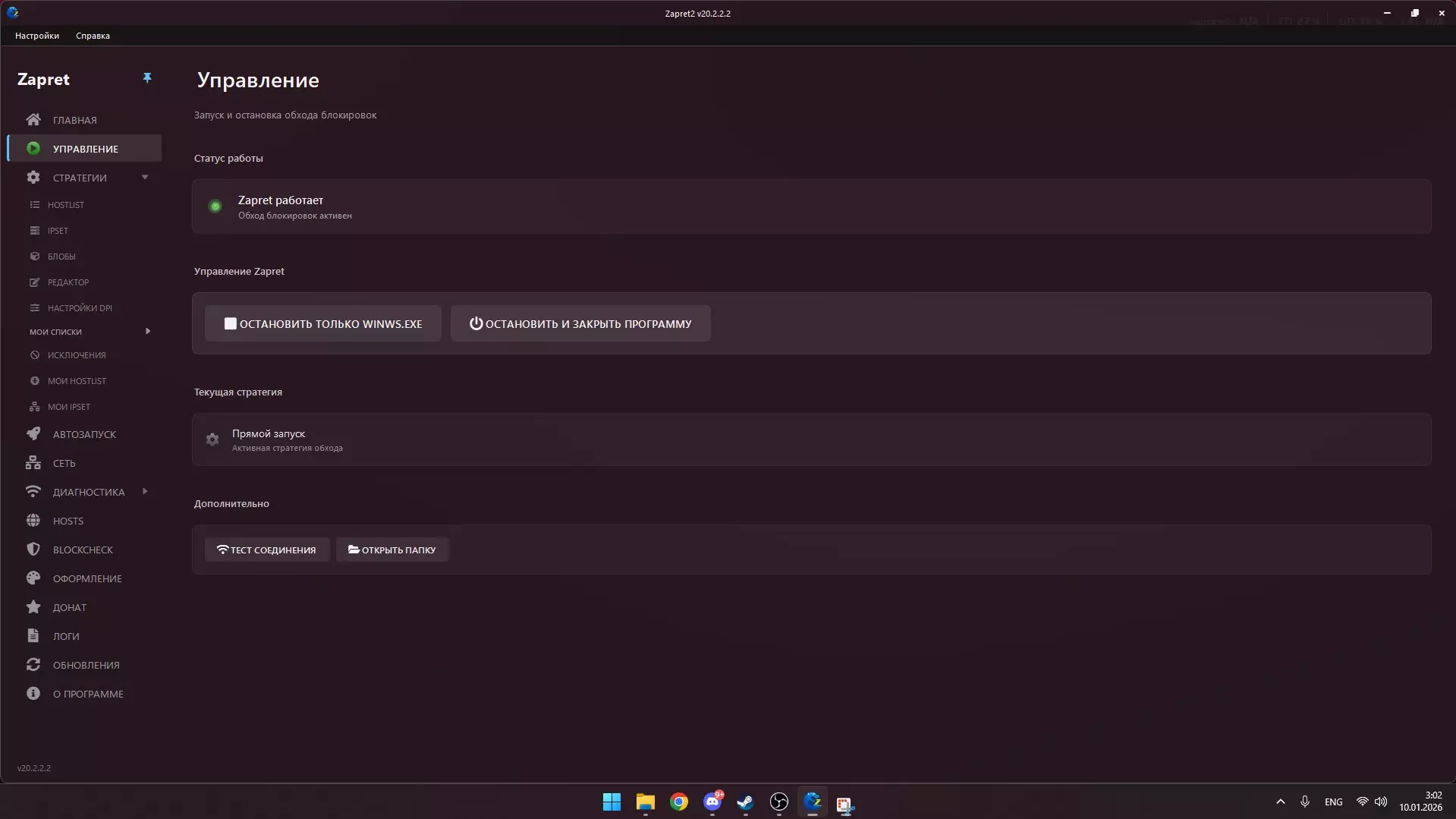Expand the Диагностика submenu arrow

pyautogui.click(x=145, y=492)
